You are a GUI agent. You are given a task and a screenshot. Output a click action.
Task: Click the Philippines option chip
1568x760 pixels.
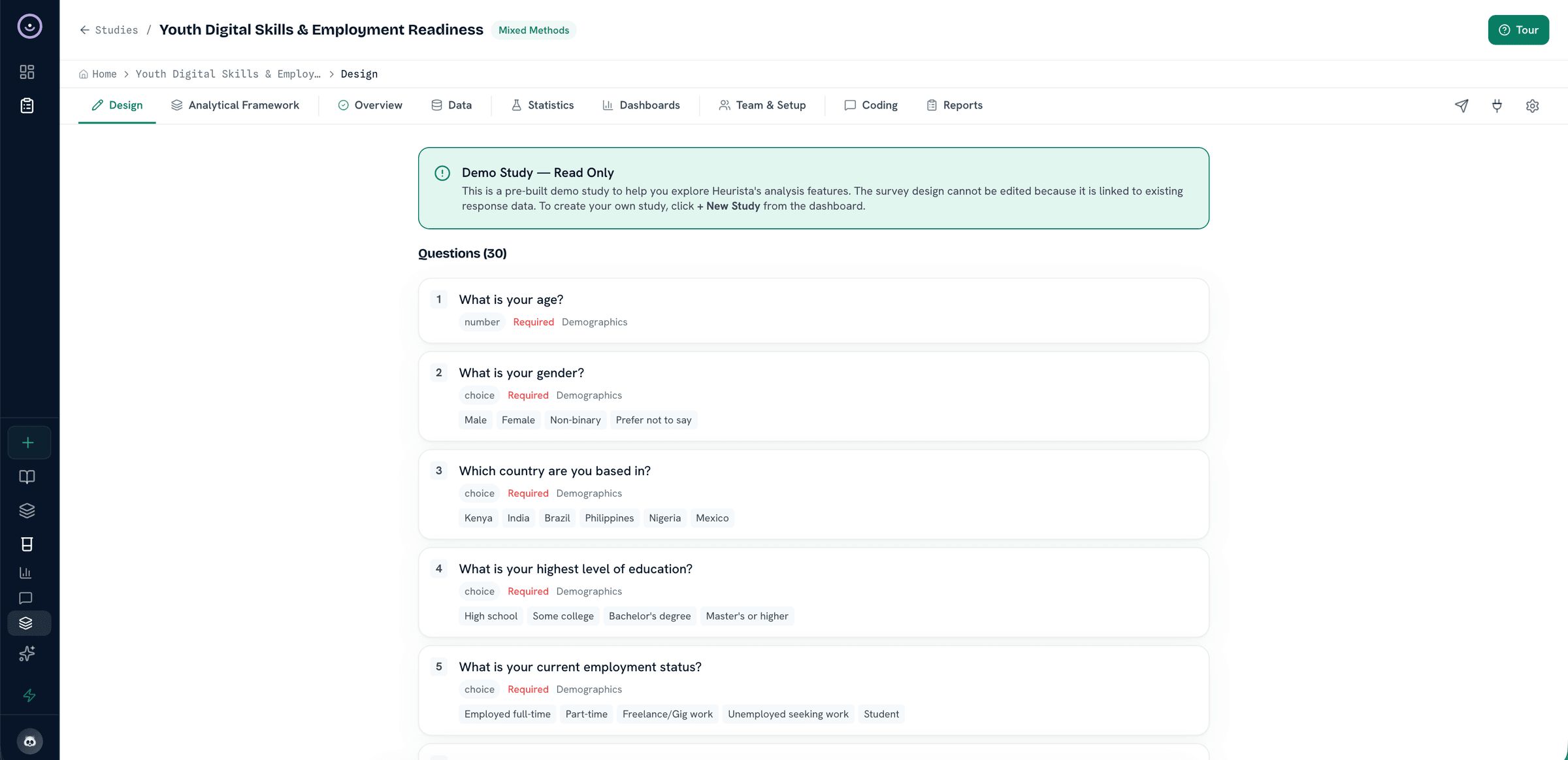609,518
